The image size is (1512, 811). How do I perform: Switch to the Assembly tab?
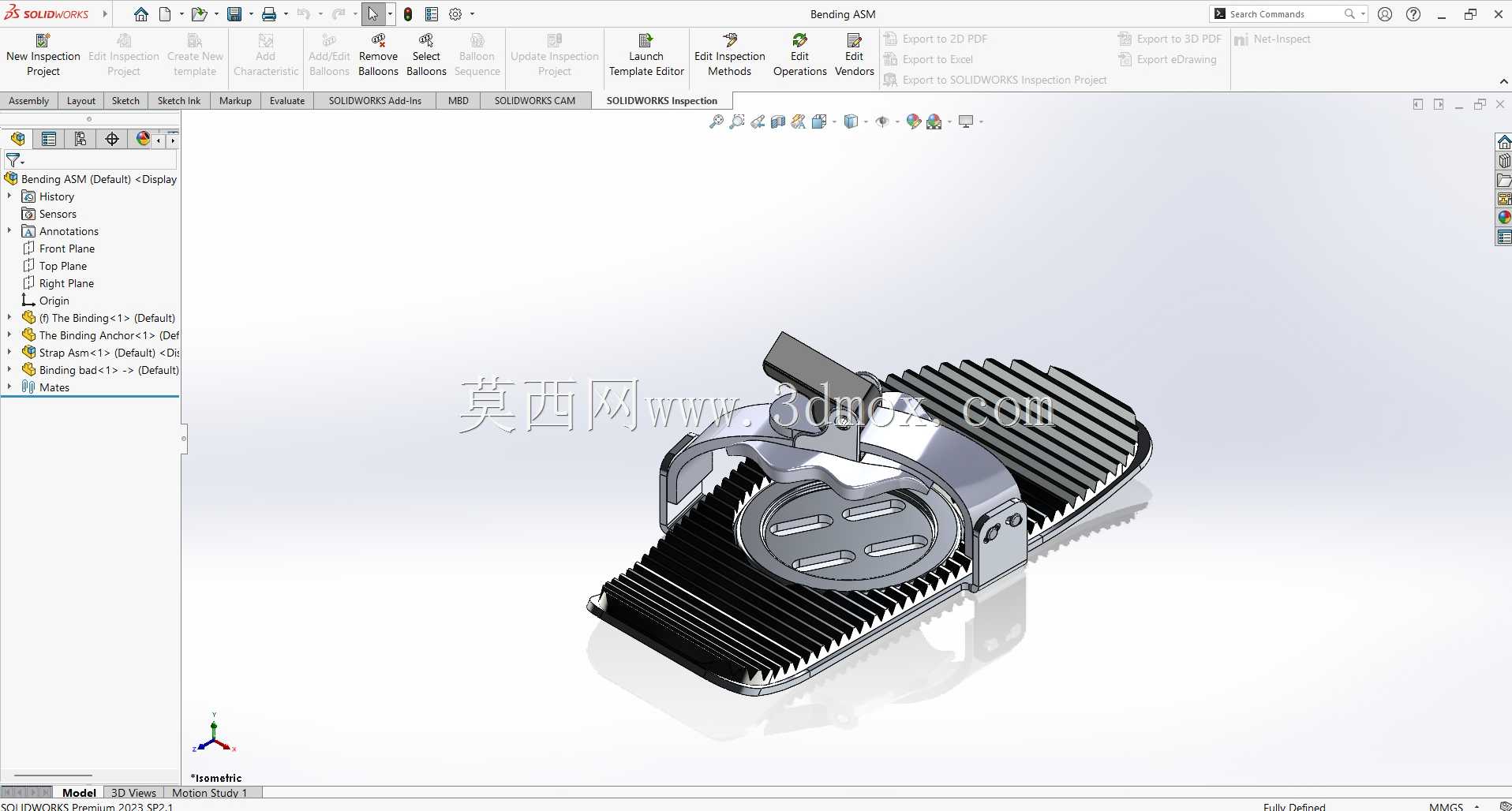point(29,101)
